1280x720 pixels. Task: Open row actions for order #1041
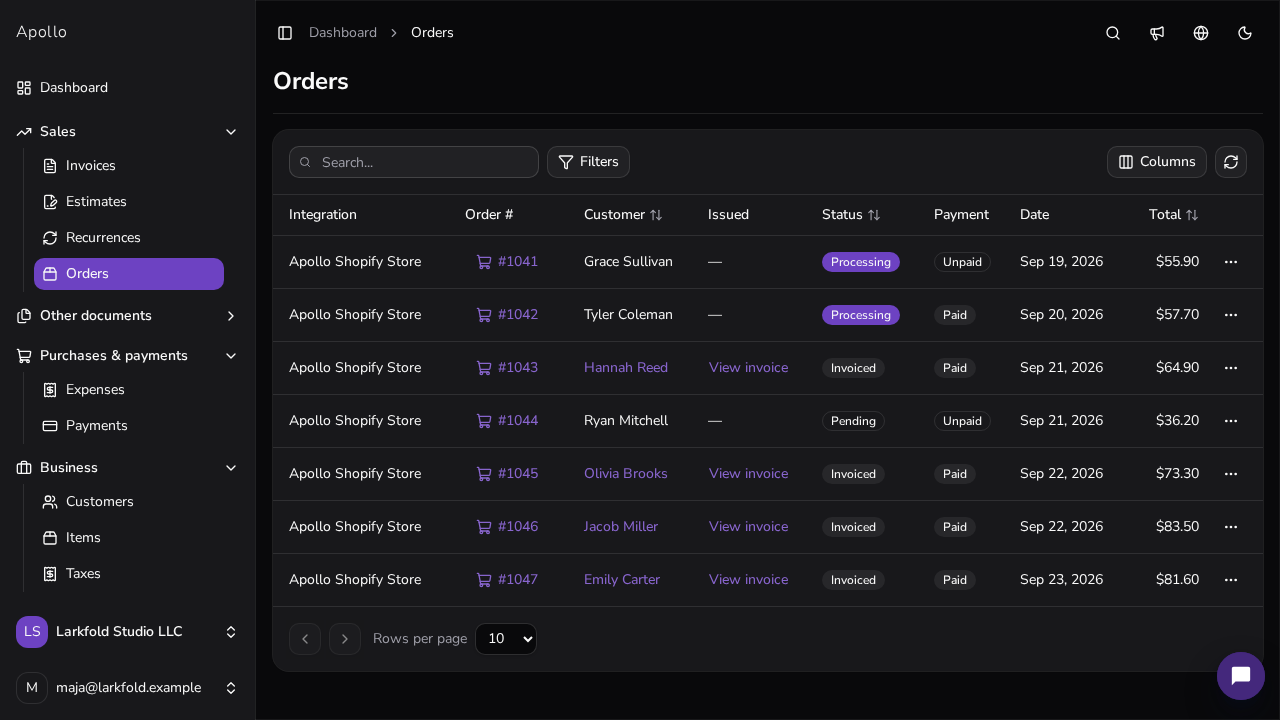click(1231, 262)
